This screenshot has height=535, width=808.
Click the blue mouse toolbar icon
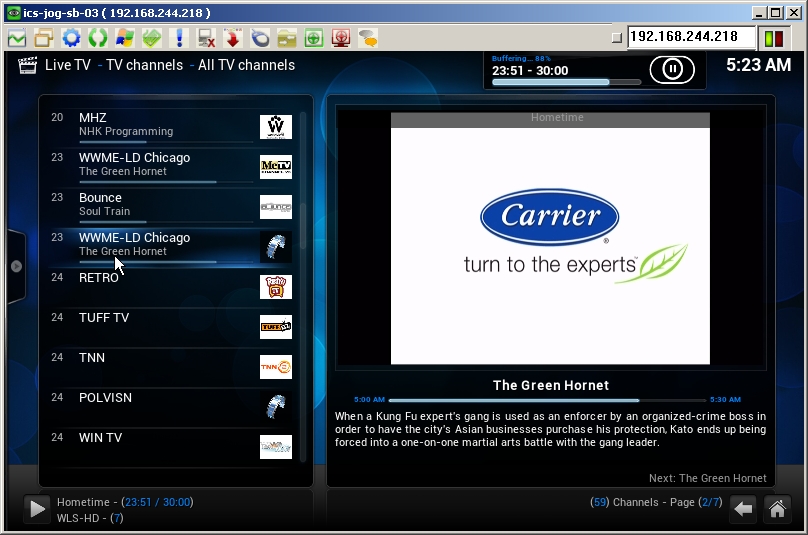point(260,38)
